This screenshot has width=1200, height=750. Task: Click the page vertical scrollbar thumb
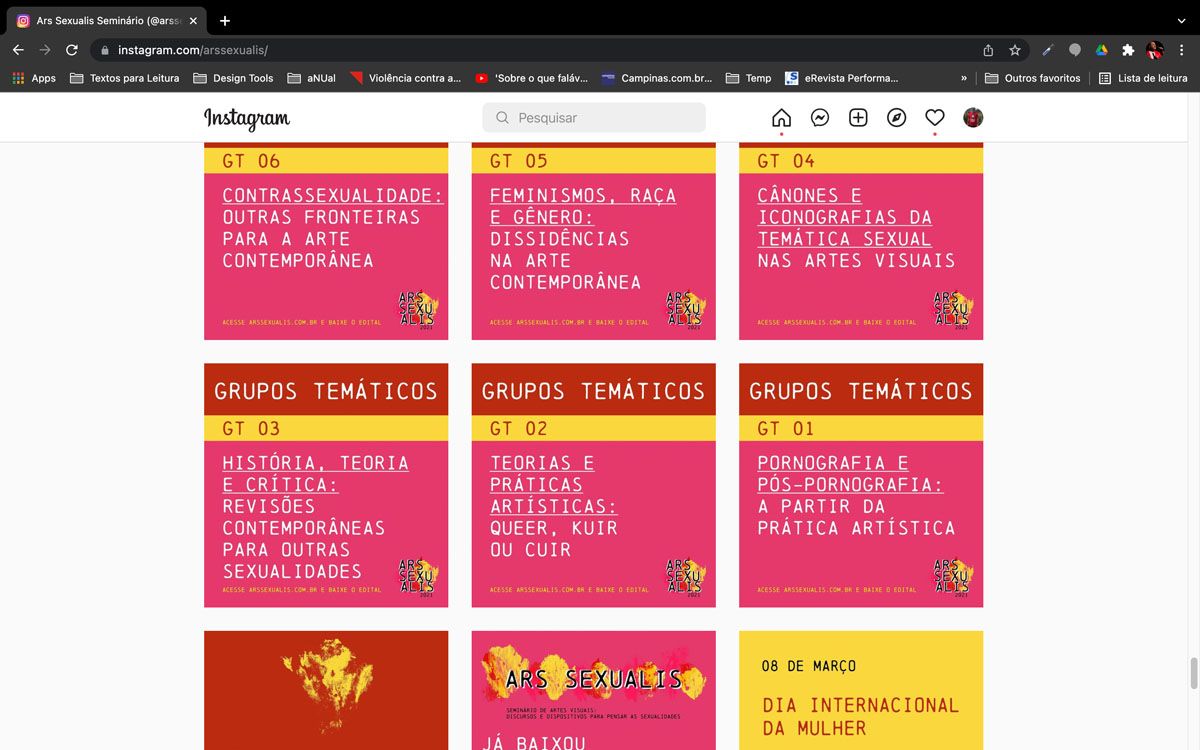click(x=1193, y=673)
